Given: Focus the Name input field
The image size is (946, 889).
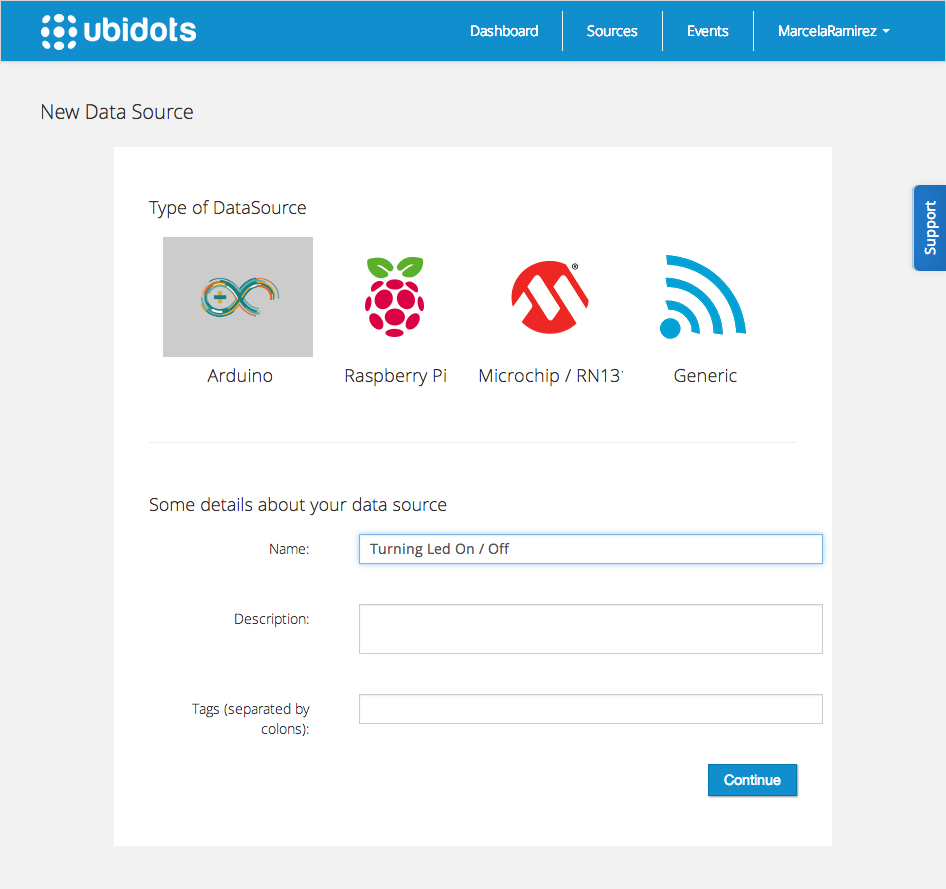Looking at the screenshot, I should pyautogui.click(x=591, y=549).
